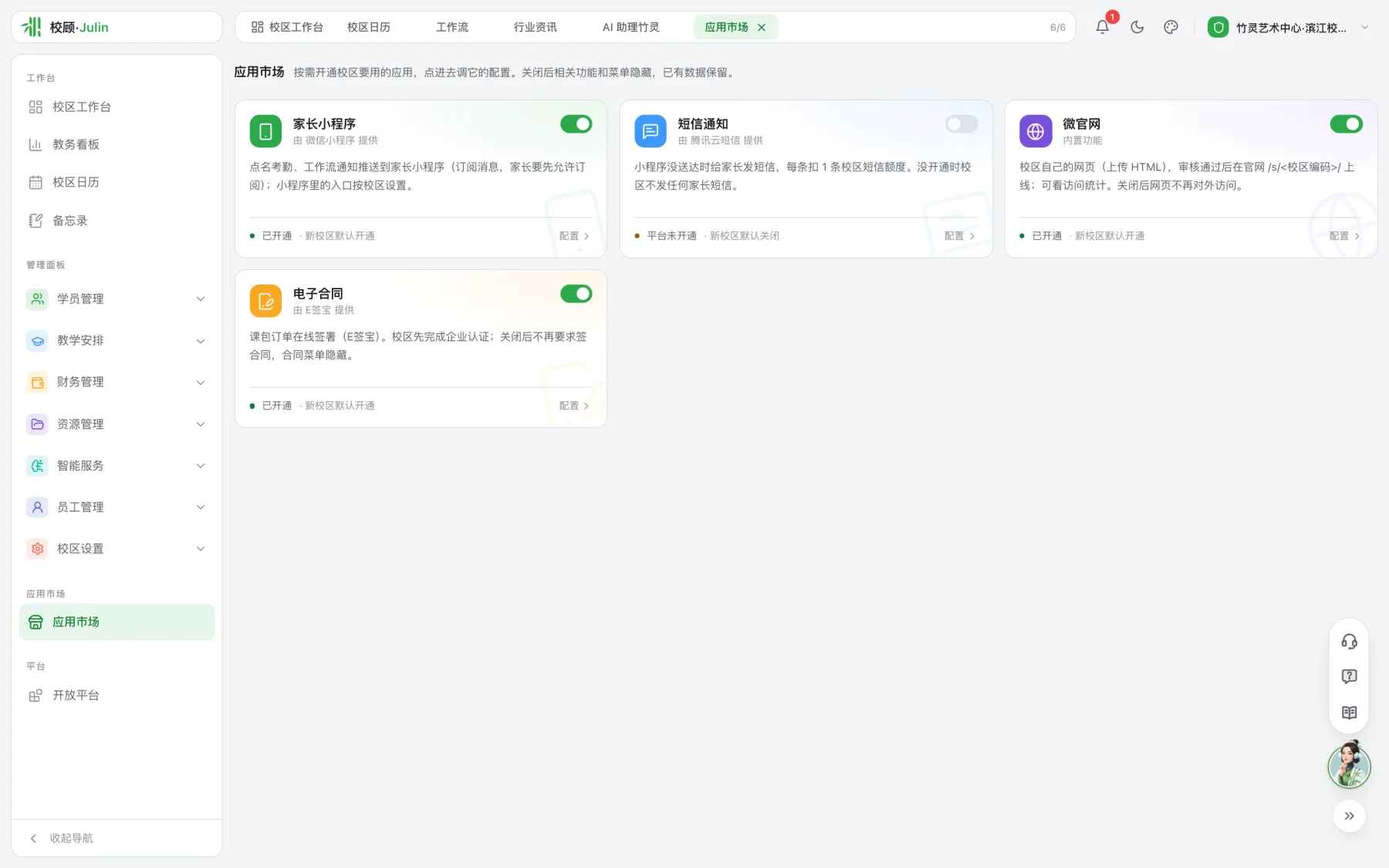Image resolution: width=1389 pixels, height=868 pixels.
Task: Expand 员工管理 menu
Action: click(x=117, y=507)
